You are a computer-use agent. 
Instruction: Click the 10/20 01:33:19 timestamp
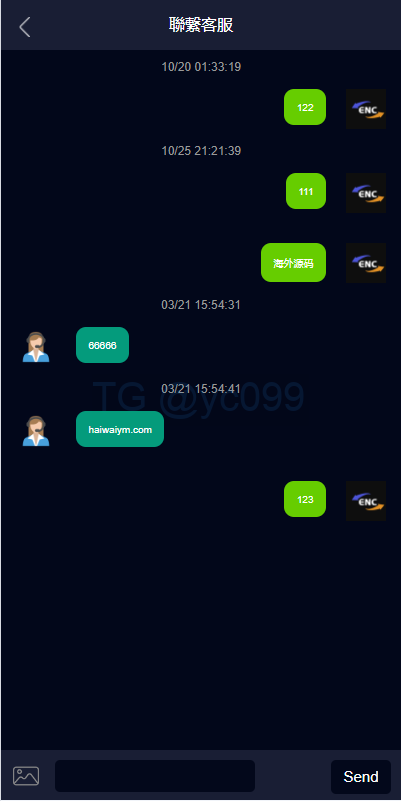point(201,67)
